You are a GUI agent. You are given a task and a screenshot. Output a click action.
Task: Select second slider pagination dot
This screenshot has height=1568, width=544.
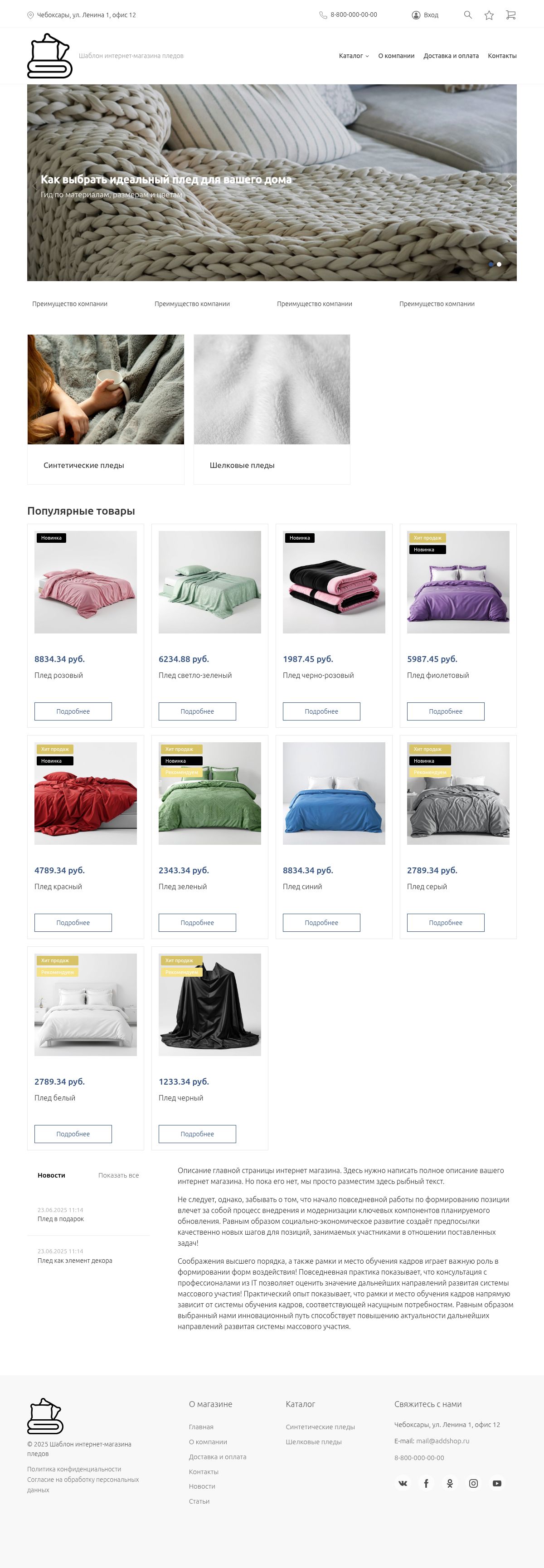(x=499, y=264)
